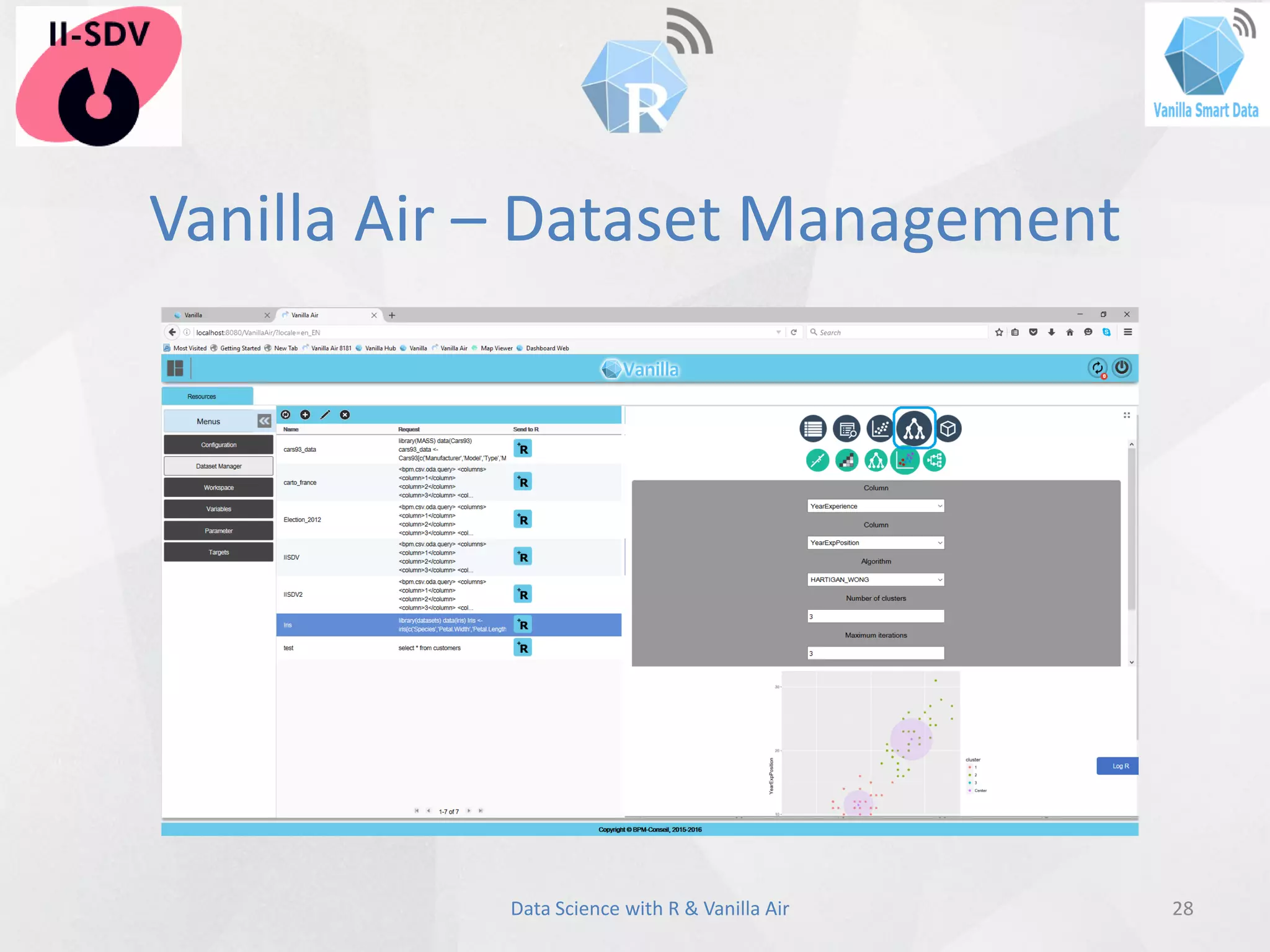1270x952 pixels.
Task: Click the browser Search field
Action: tap(897, 332)
